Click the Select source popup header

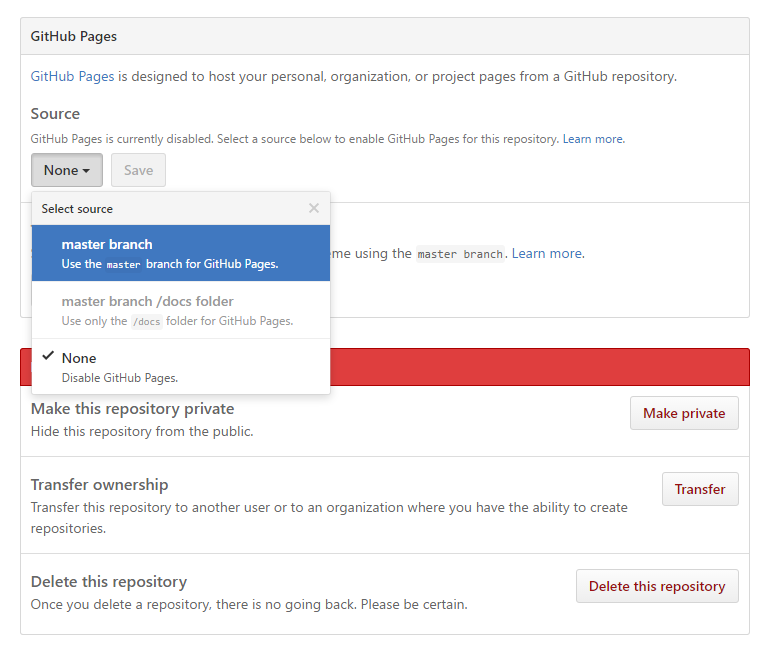[181, 209]
